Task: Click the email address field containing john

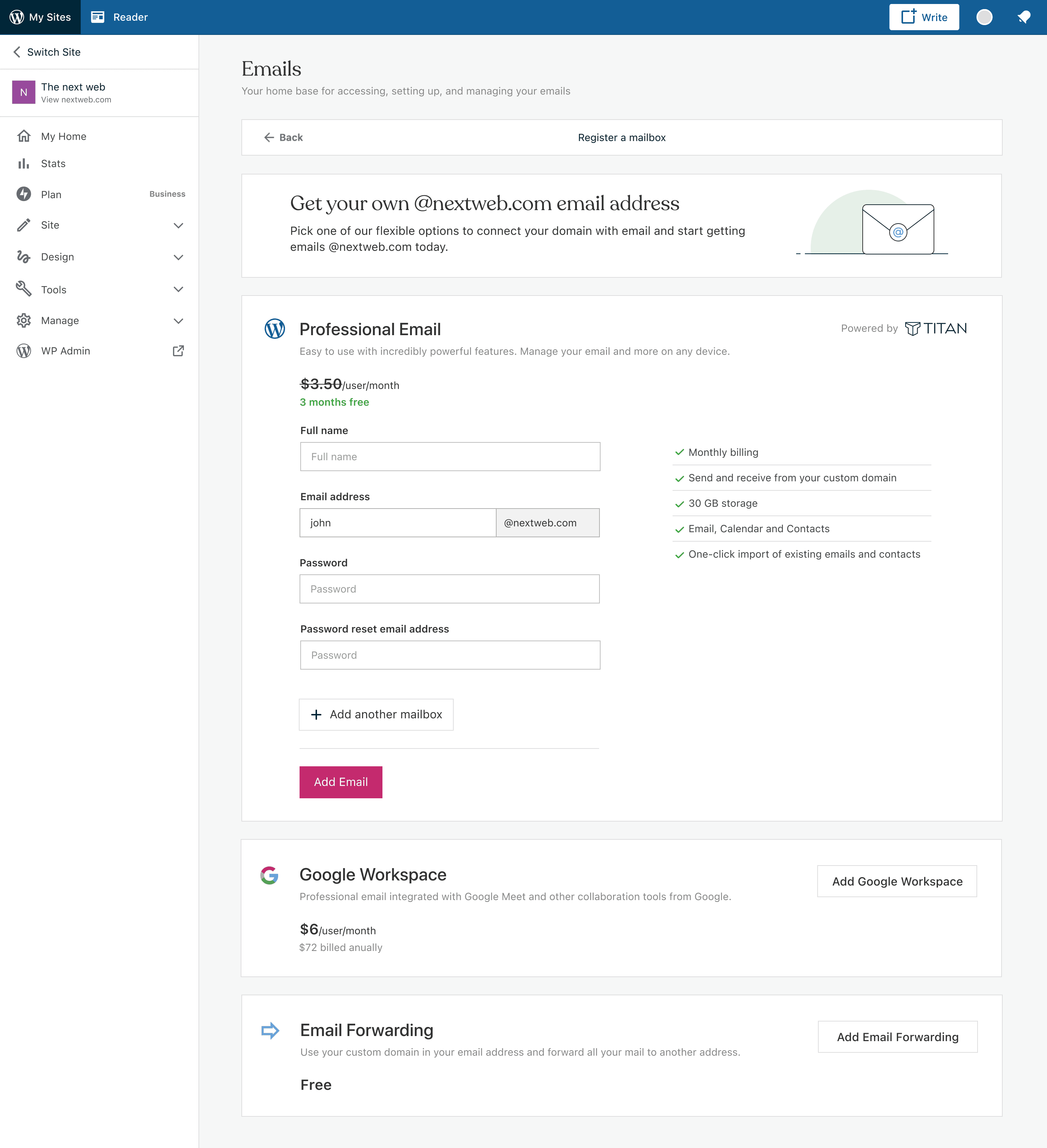Action: (398, 523)
